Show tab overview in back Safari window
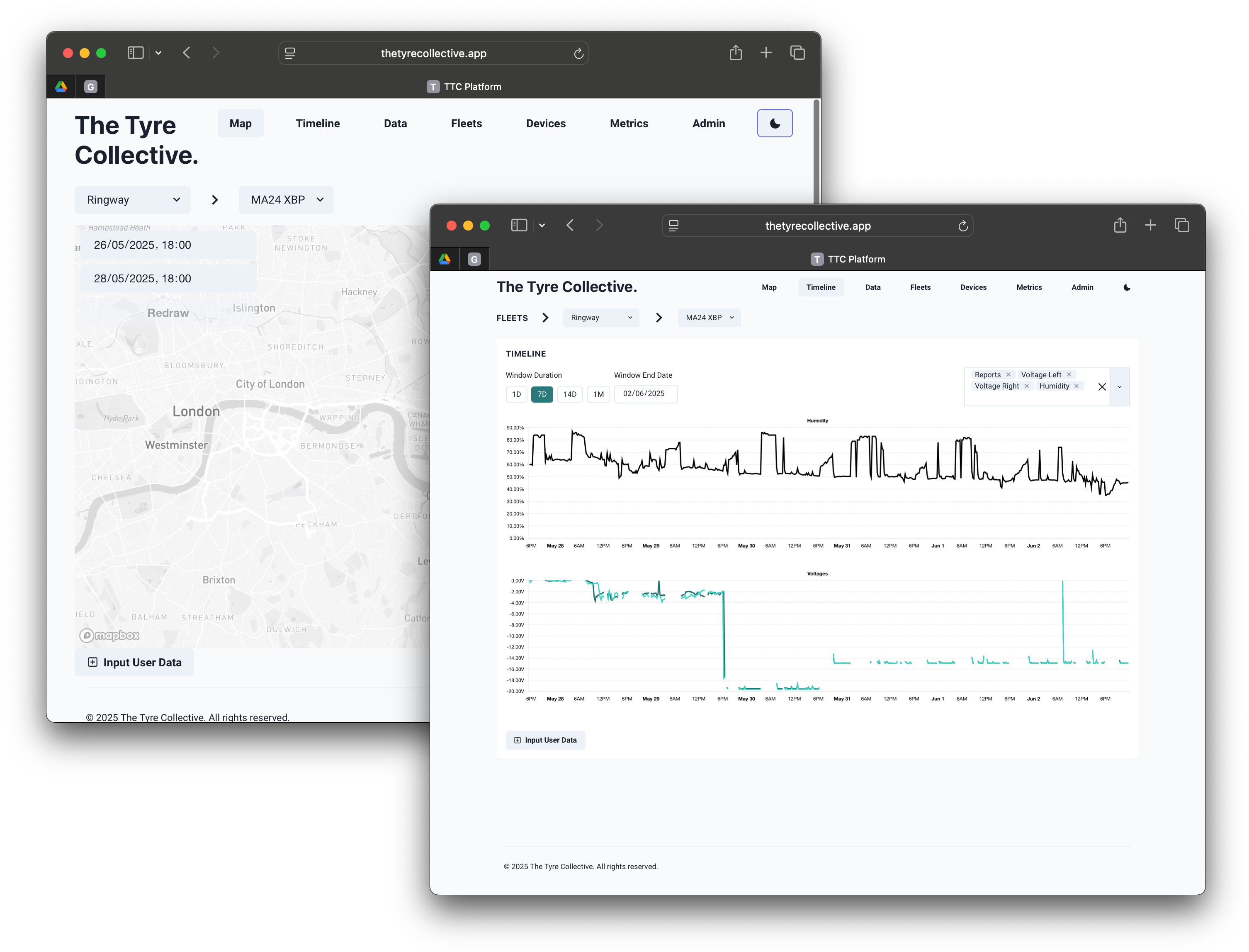The width and height of the screenshot is (1249, 952). pos(797,53)
